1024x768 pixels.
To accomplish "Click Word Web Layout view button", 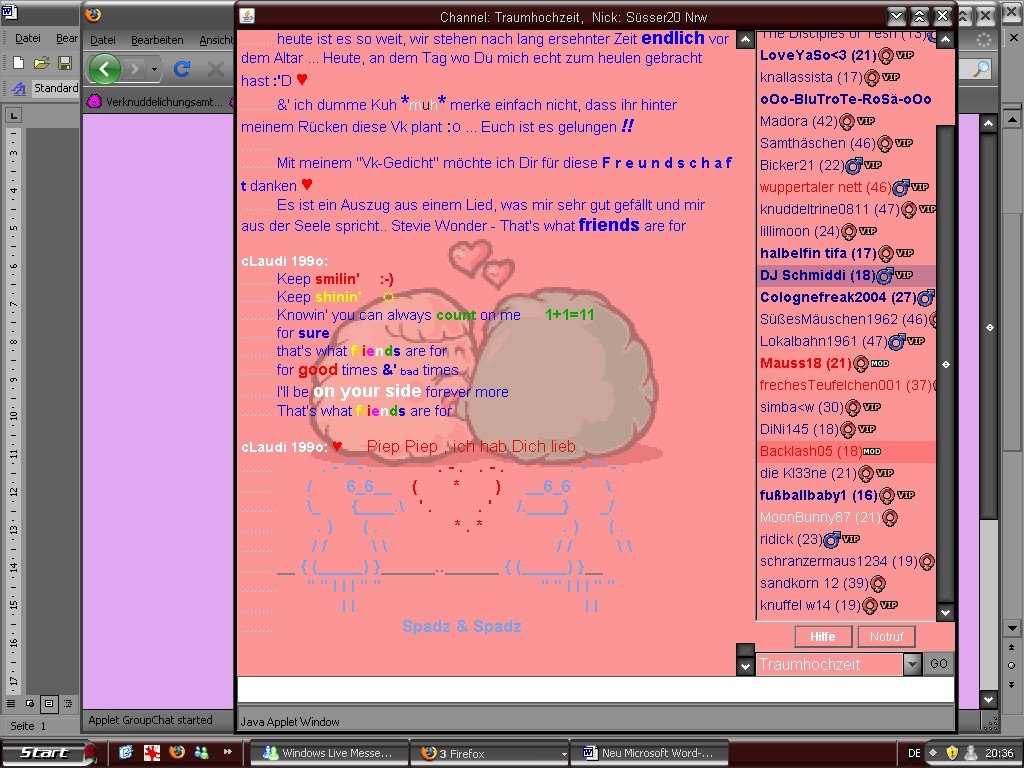I will coord(29,703).
